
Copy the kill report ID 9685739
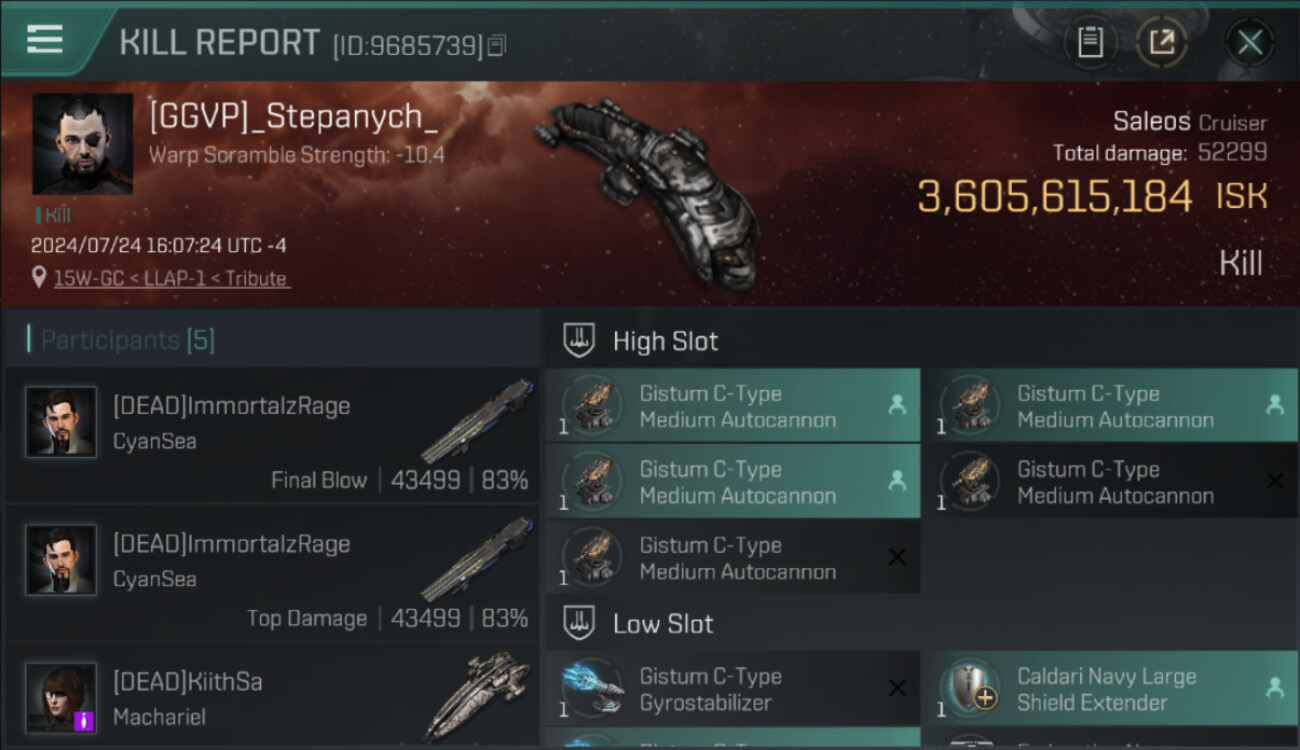pyautogui.click(x=497, y=45)
